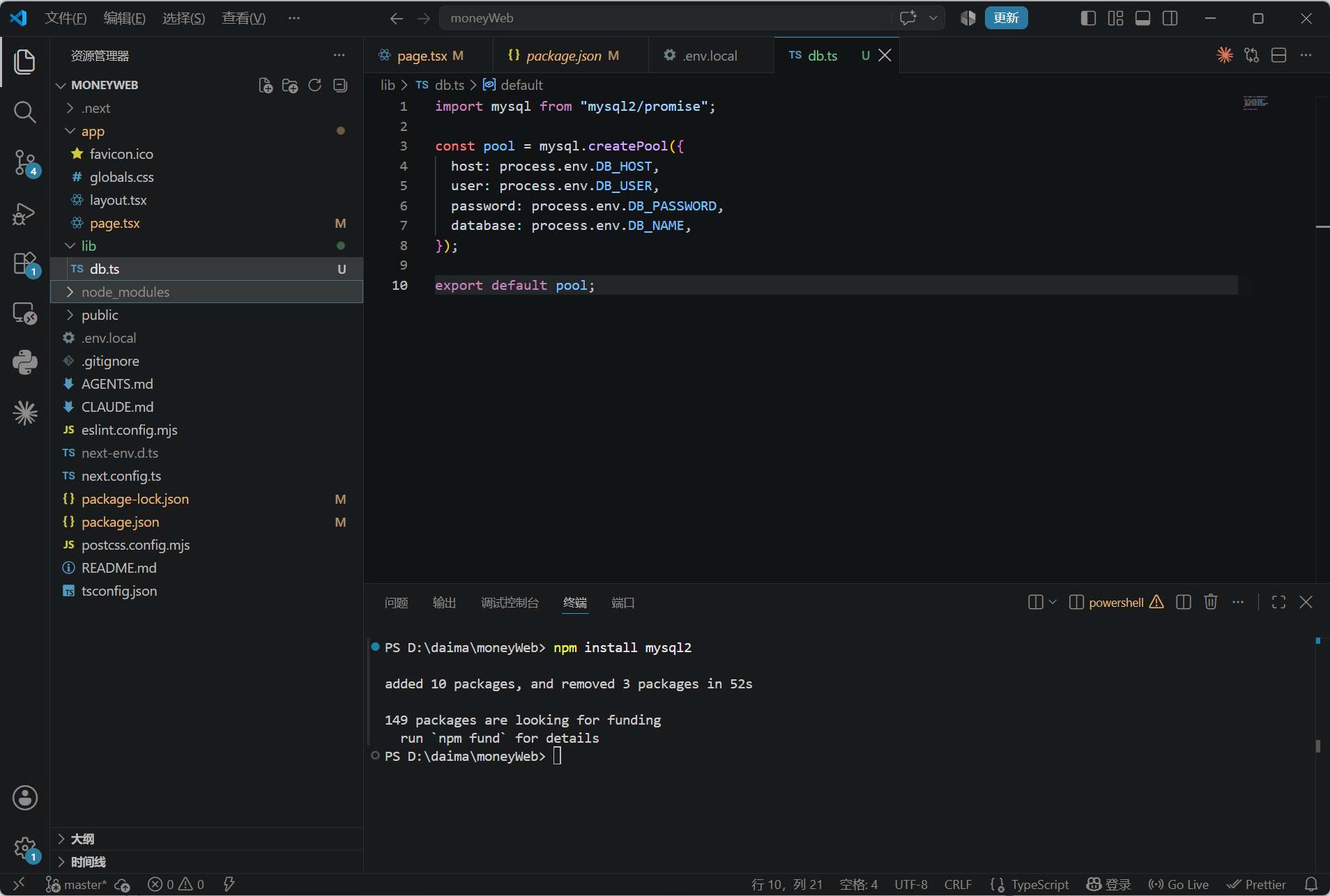1330x896 pixels.
Task: Open the Search view in activity bar
Action: point(25,111)
